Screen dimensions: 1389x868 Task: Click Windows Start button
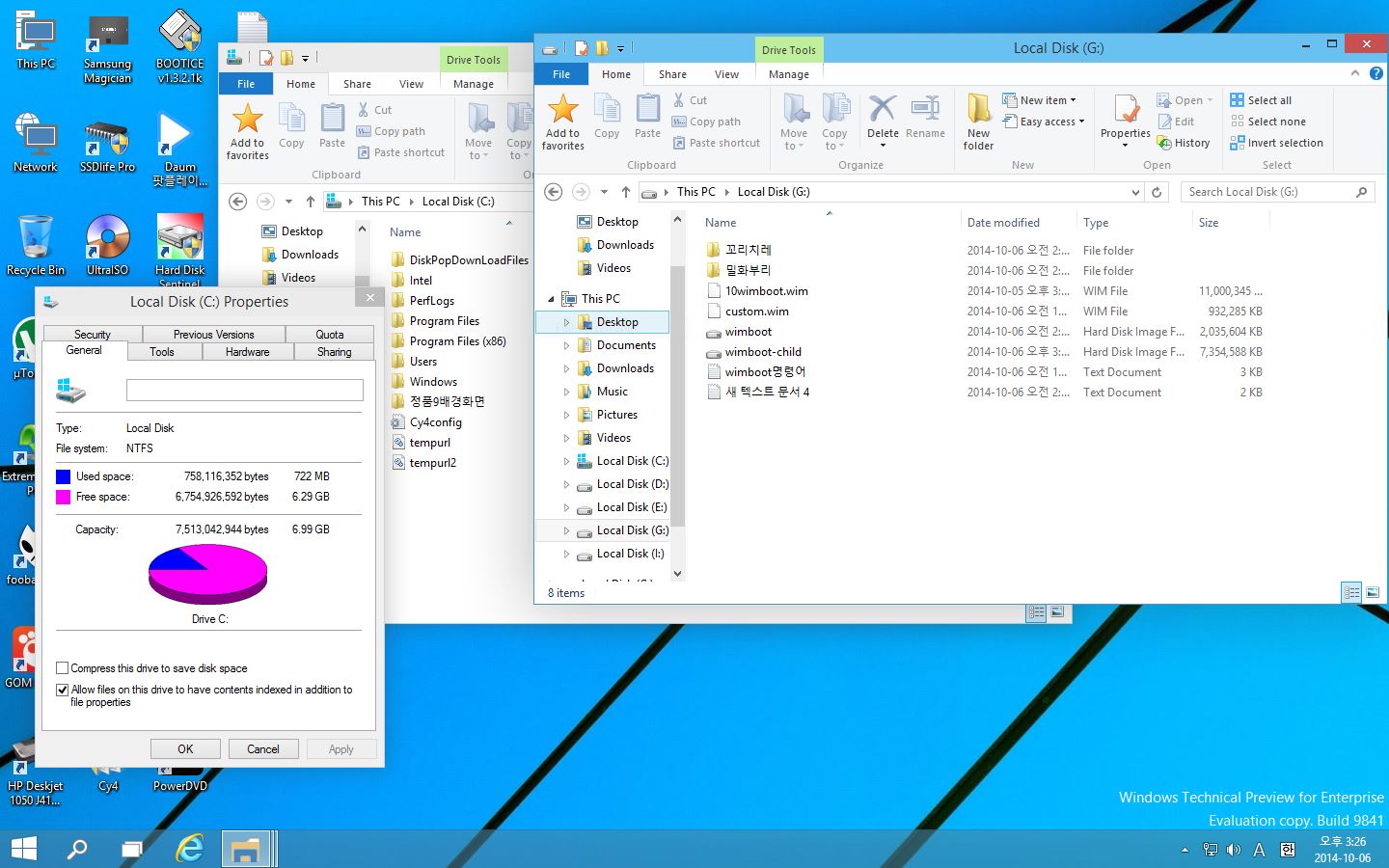pyautogui.click(x=23, y=849)
